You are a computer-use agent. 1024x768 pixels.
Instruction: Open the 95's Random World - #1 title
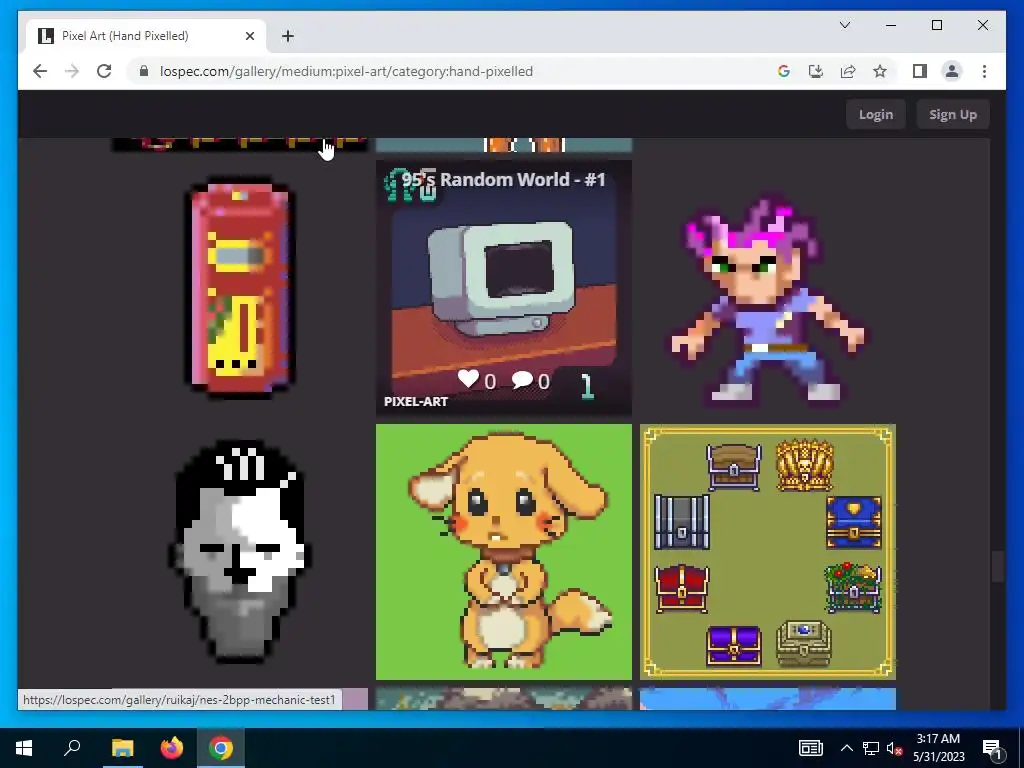pyautogui.click(x=504, y=180)
